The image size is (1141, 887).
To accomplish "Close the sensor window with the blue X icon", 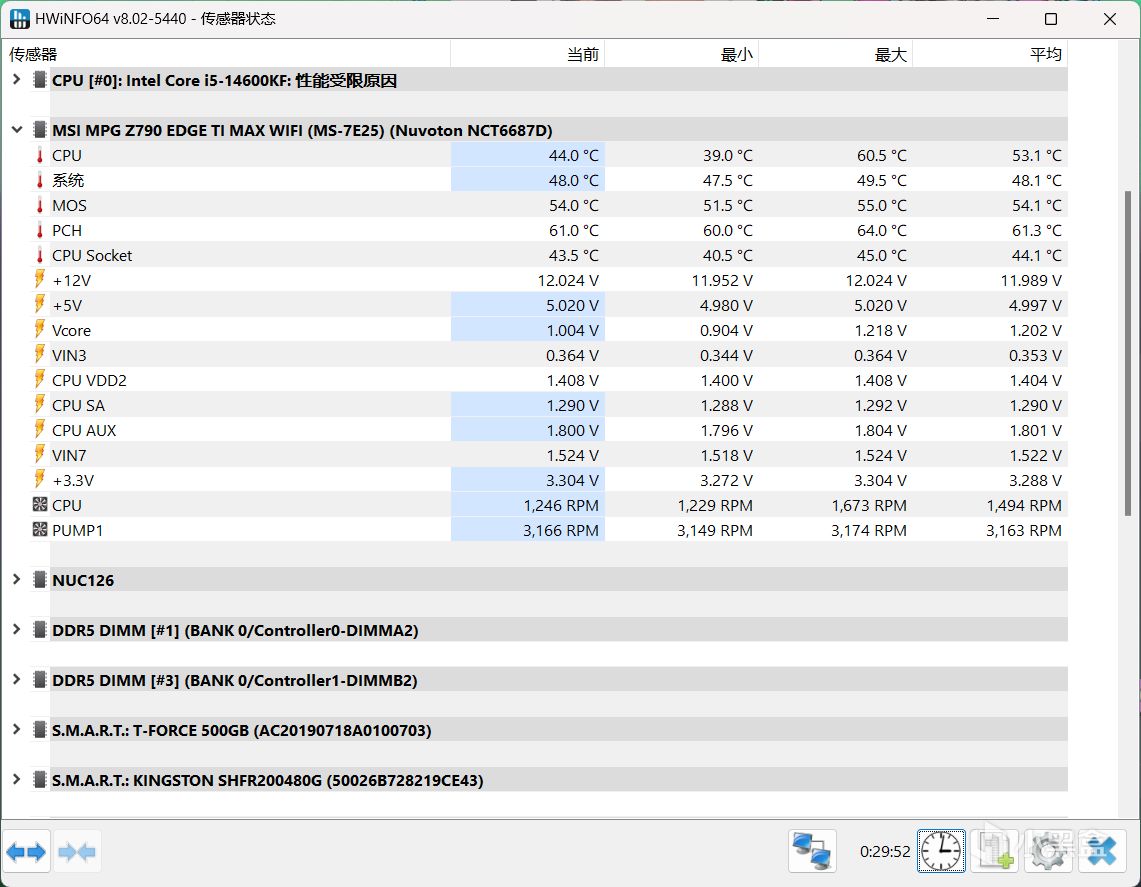I will 1102,851.
